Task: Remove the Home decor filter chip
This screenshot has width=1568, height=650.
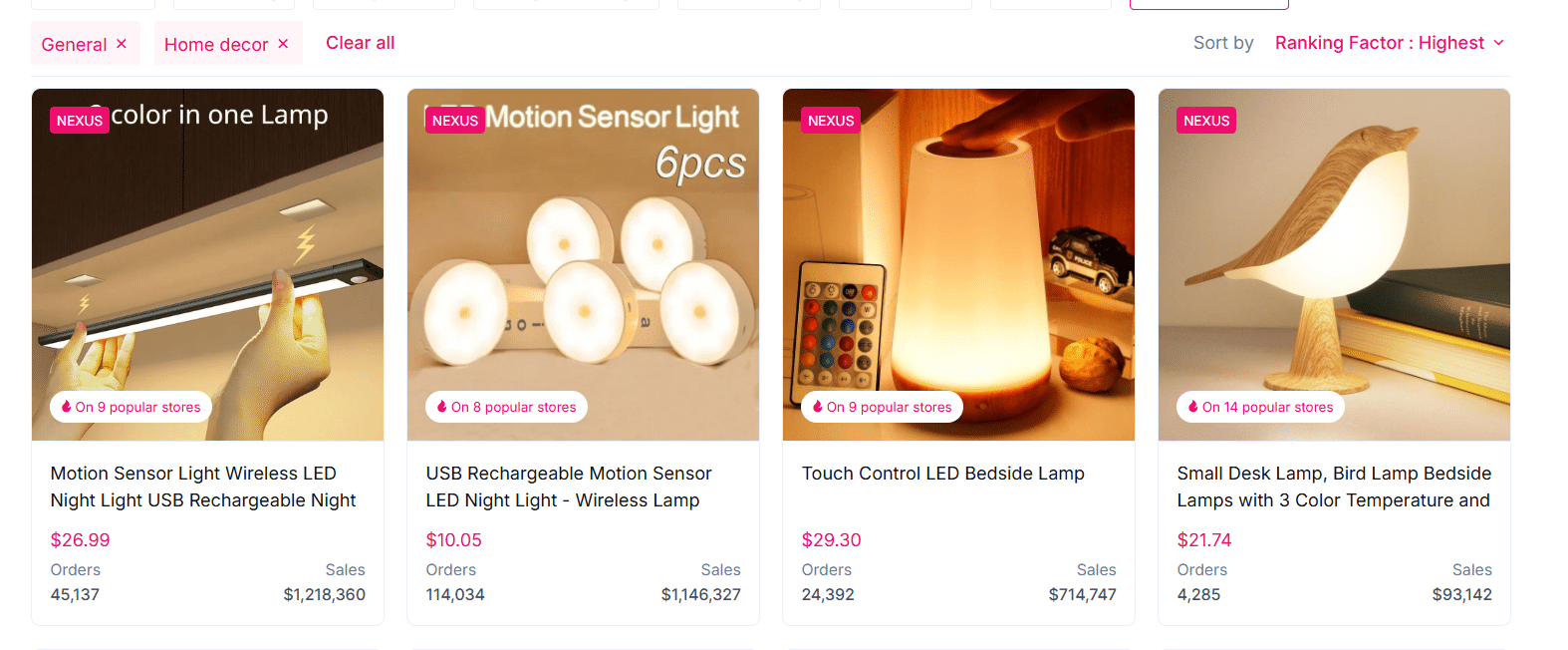Action: [x=283, y=44]
